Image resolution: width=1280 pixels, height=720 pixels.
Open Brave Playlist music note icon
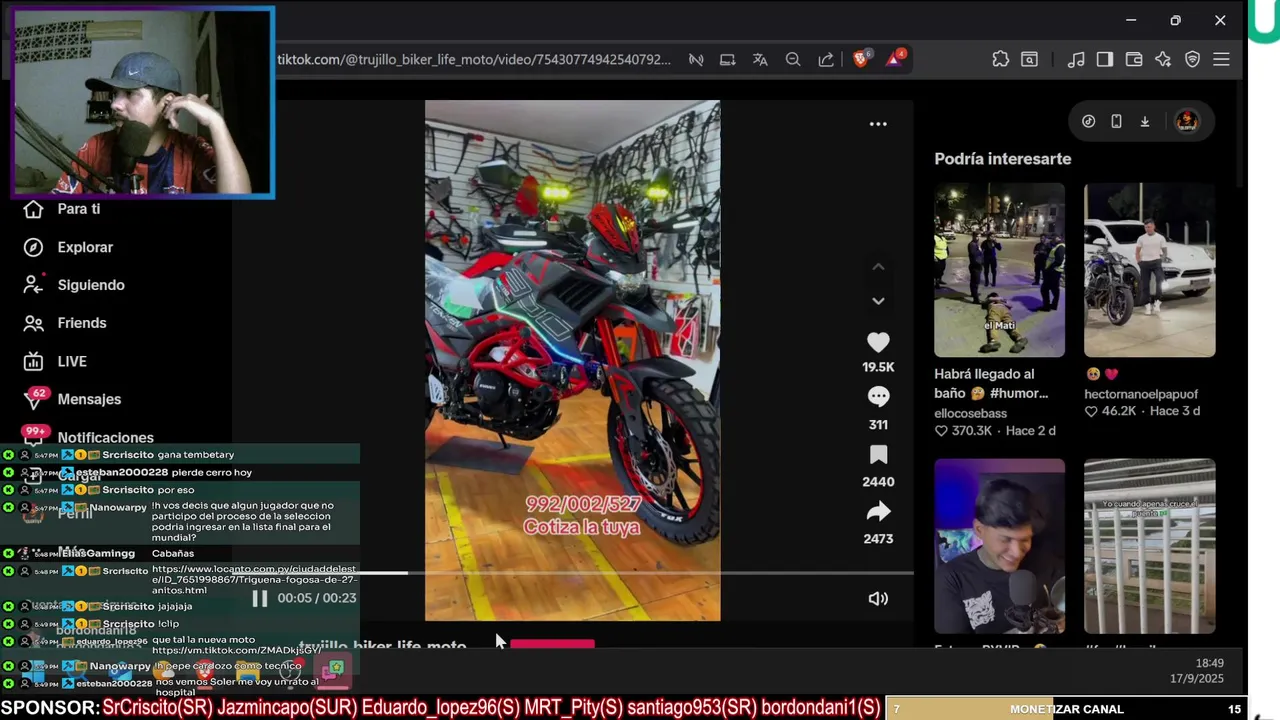click(x=1076, y=60)
